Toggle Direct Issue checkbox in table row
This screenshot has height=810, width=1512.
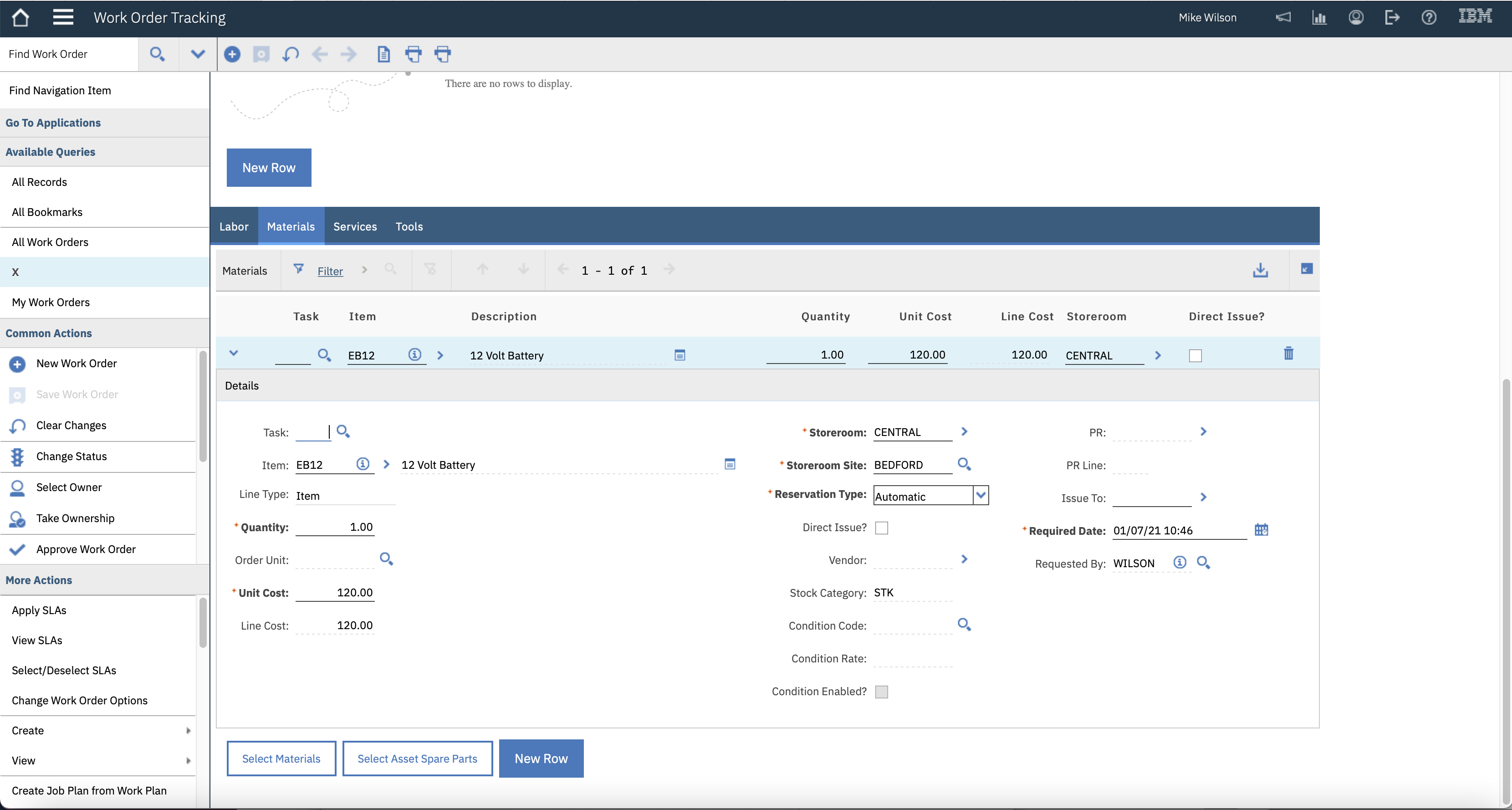point(1195,356)
